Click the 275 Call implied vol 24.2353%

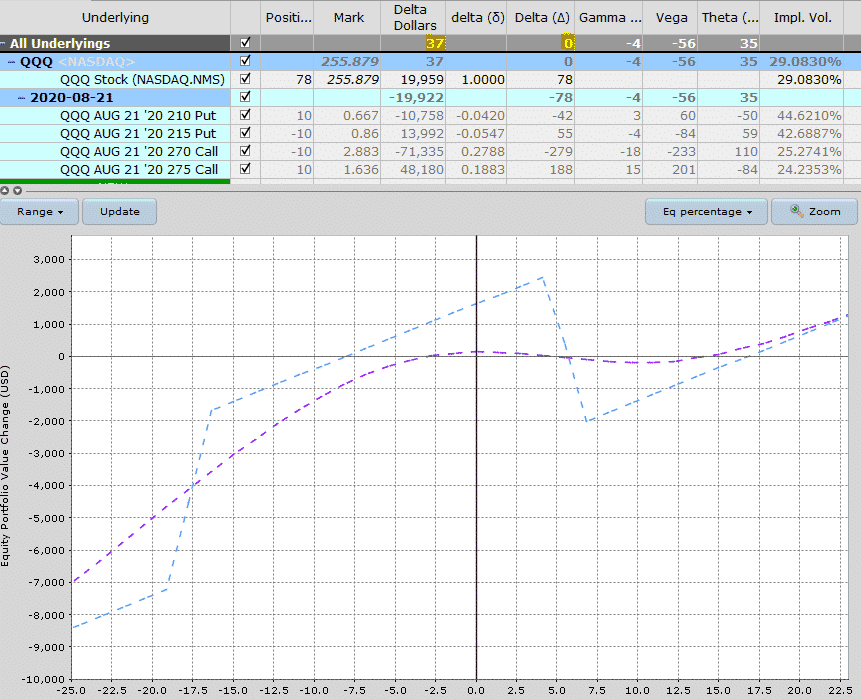(809, 170)
